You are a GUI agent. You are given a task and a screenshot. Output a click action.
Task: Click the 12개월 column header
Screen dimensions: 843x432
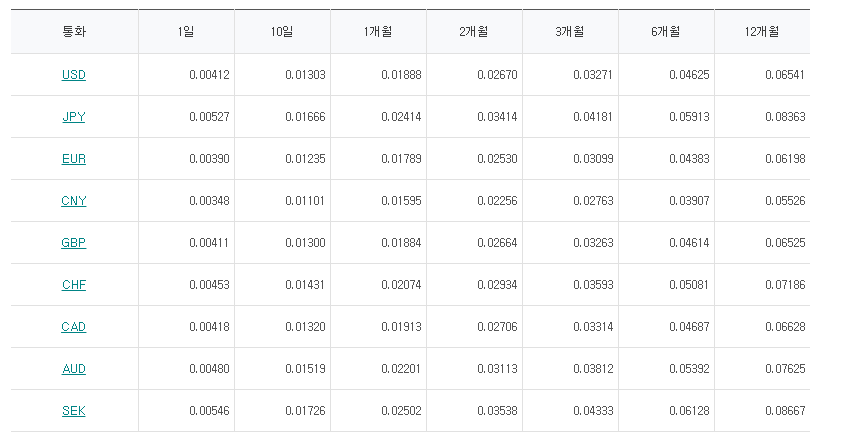coord(762,32)
